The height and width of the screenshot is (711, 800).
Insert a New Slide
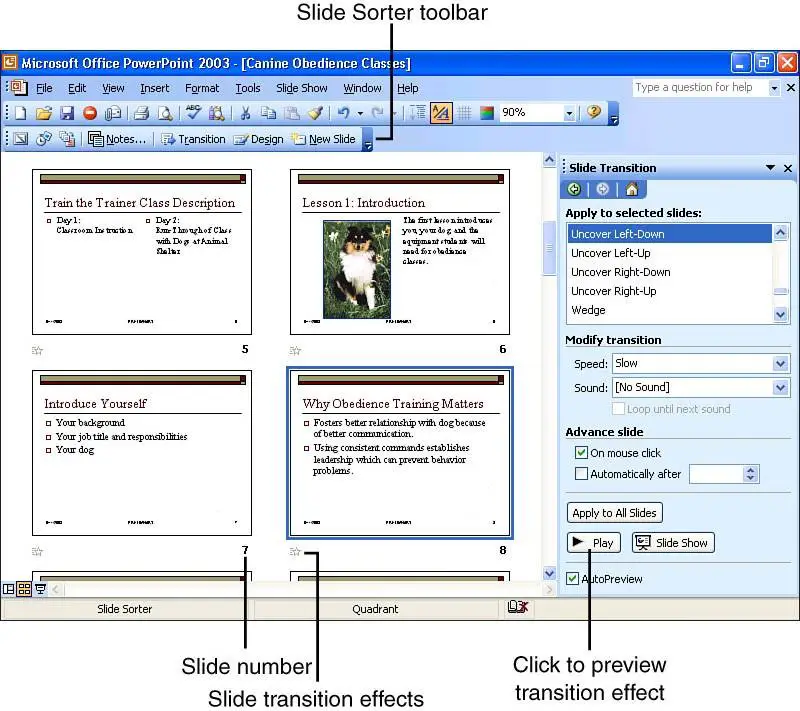pos(323,139)
